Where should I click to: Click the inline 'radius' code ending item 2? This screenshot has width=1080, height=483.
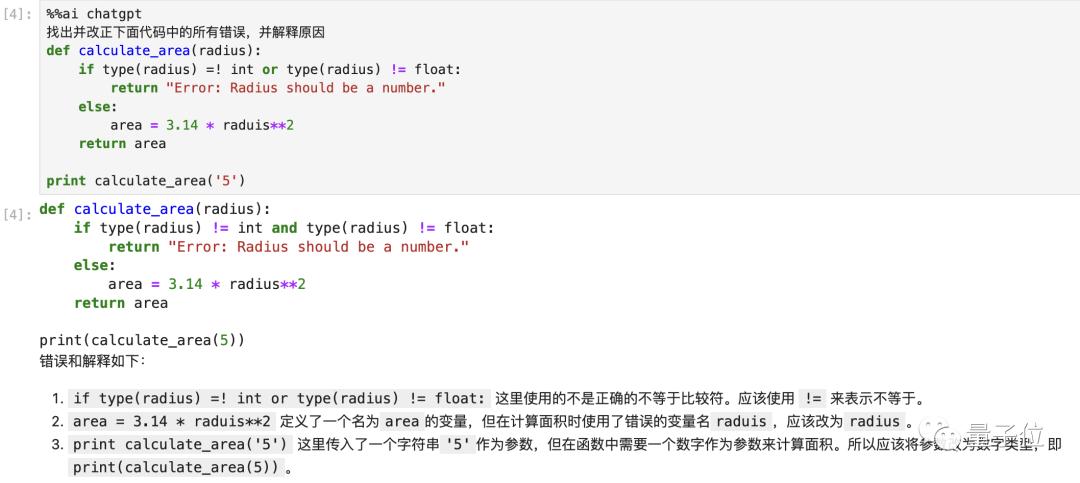875,422
